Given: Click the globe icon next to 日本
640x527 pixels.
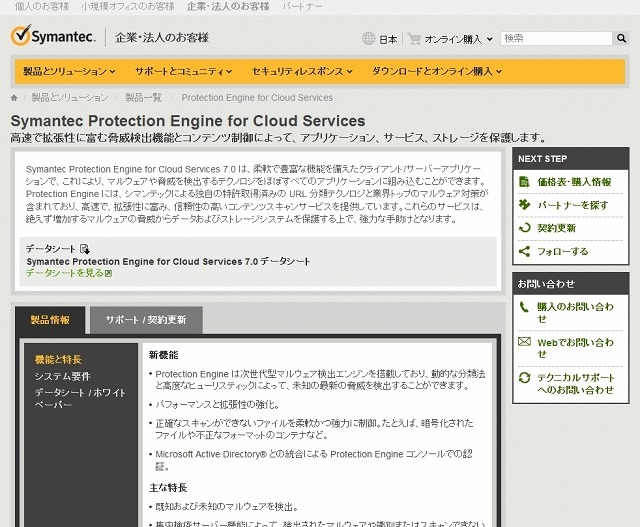Looking at the screenshot, I should pyautogui.click(x=369, y=38).
